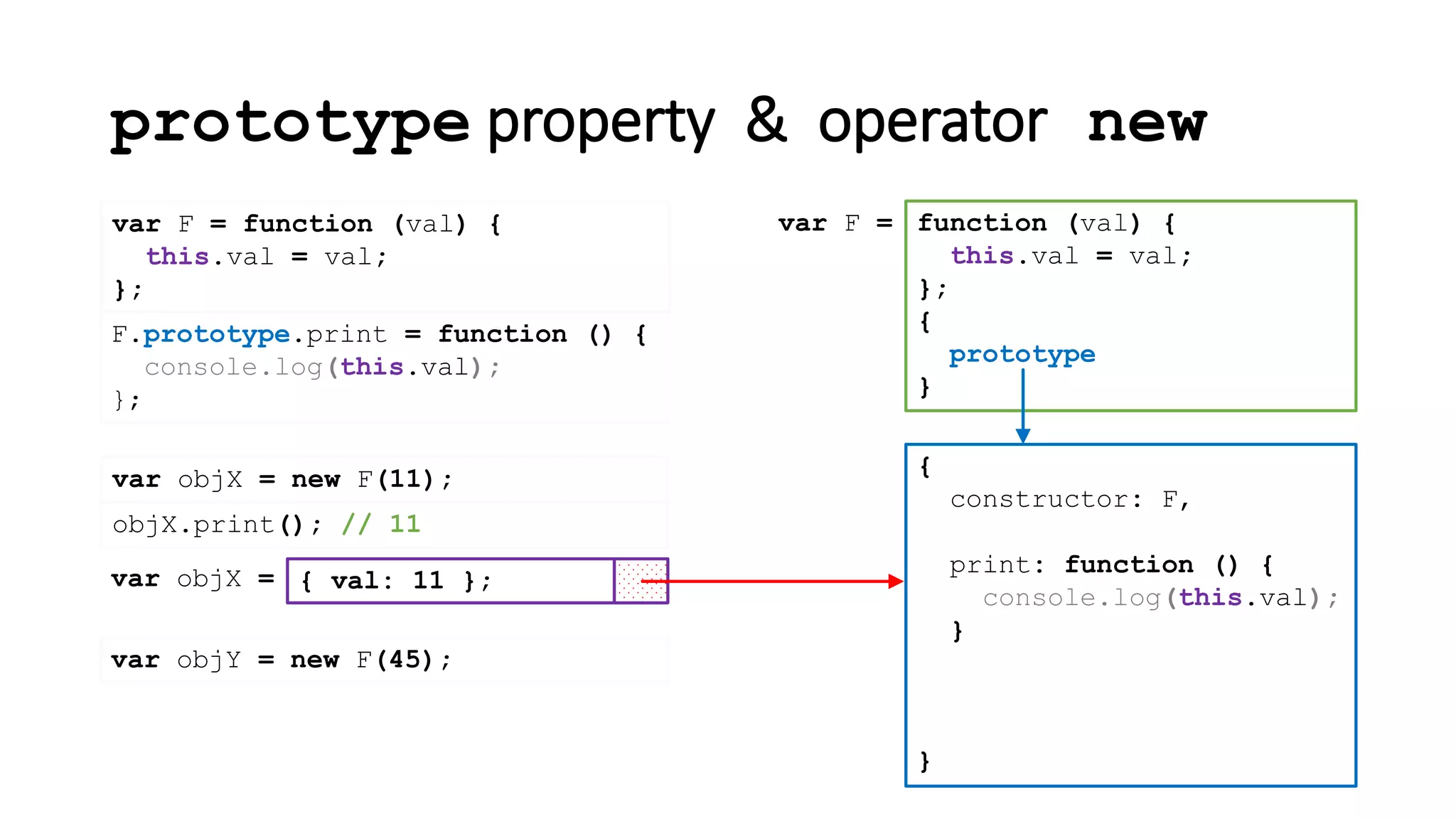Click blue 'prototype' in F.prototype.print
The image size is (1456, 819).
pos(216,334)
